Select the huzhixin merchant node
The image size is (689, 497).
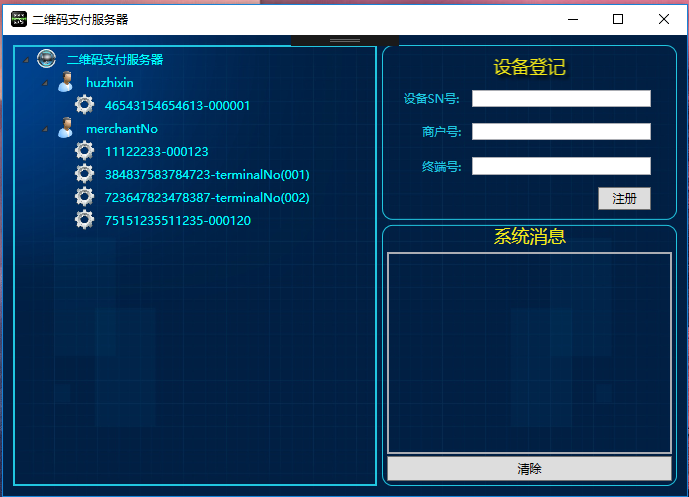110,83
